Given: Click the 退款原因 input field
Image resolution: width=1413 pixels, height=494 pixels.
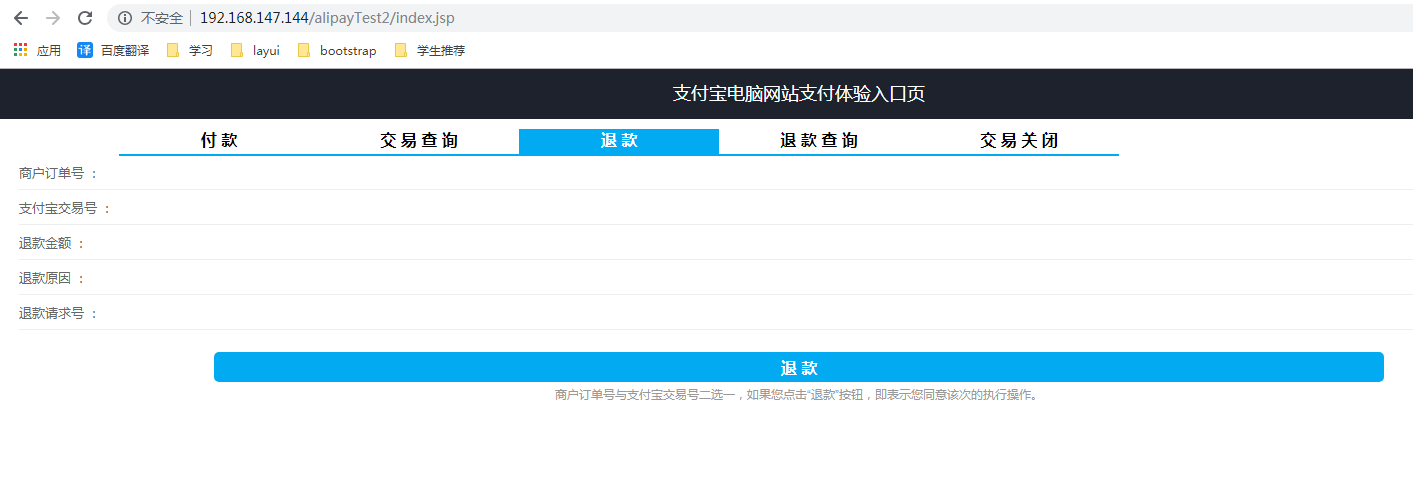Looking at the screenshot, I should (x=749, y=278).
